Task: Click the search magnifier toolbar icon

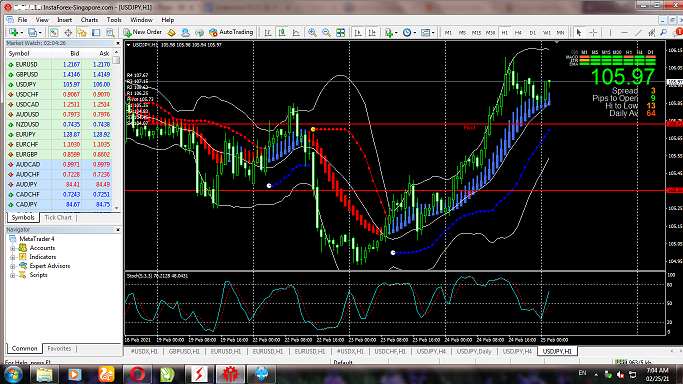Action: coord(663,33)
